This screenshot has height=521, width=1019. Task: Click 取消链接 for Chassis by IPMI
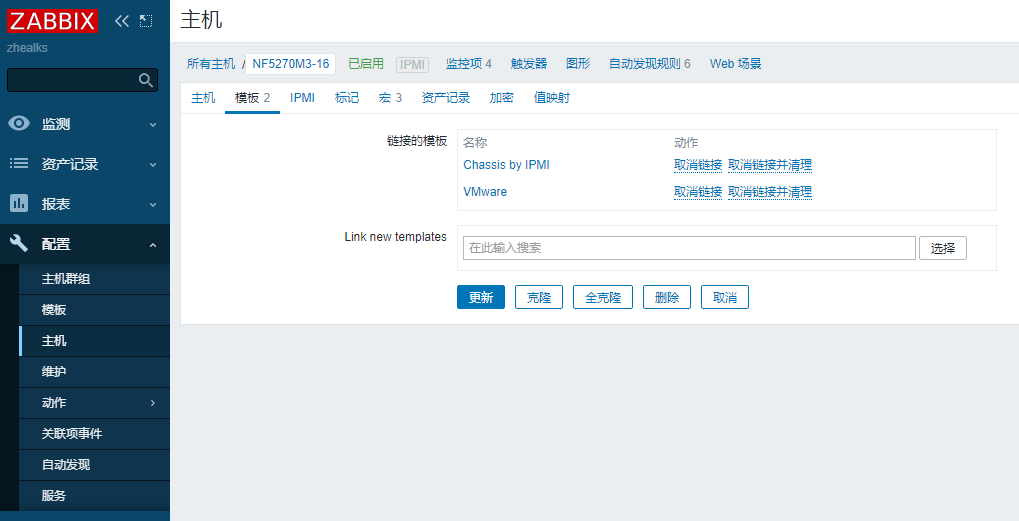click(698, 165)
